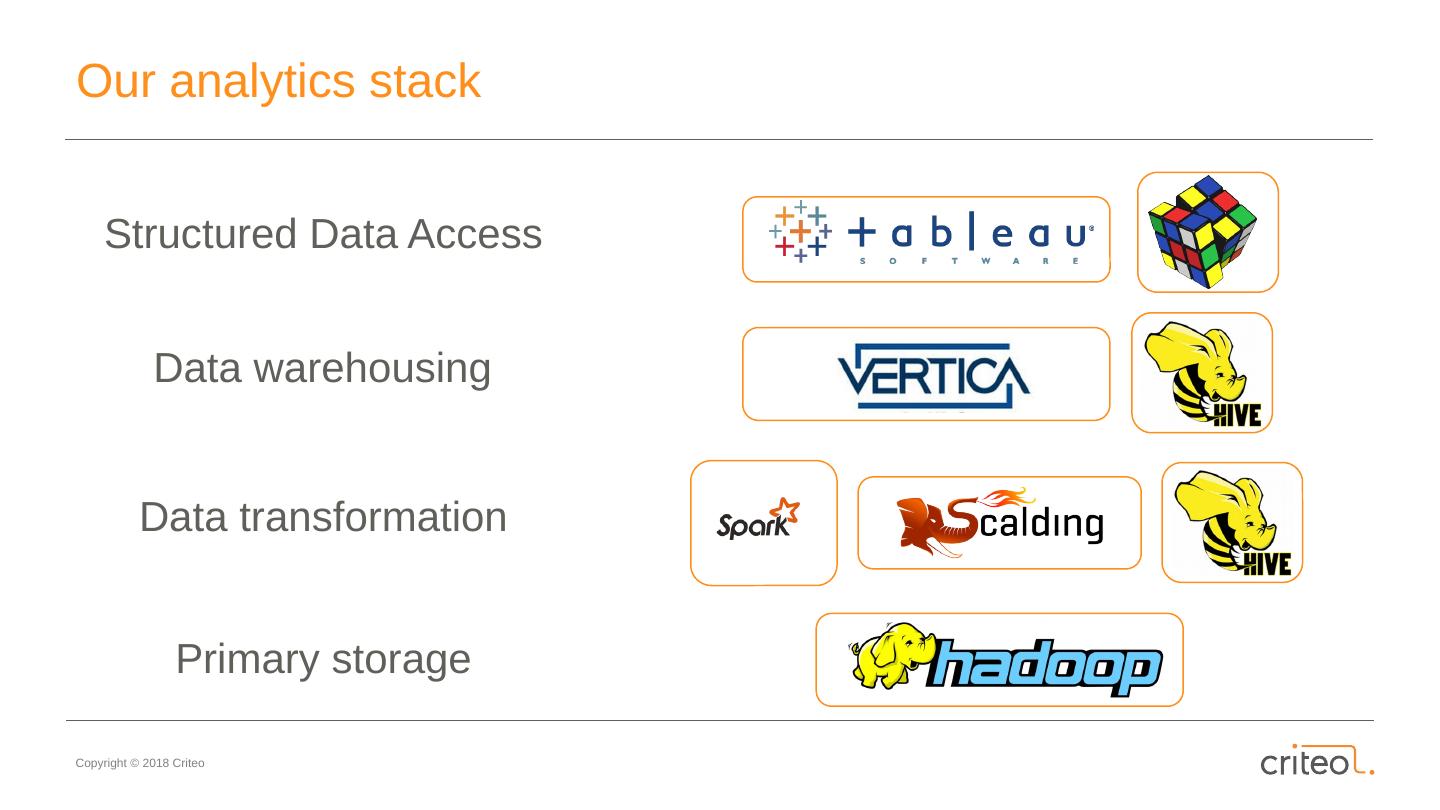Screen dimensions: 1440x810
Task: Select the 'Primary storage' label
Action: coord(323,659)
